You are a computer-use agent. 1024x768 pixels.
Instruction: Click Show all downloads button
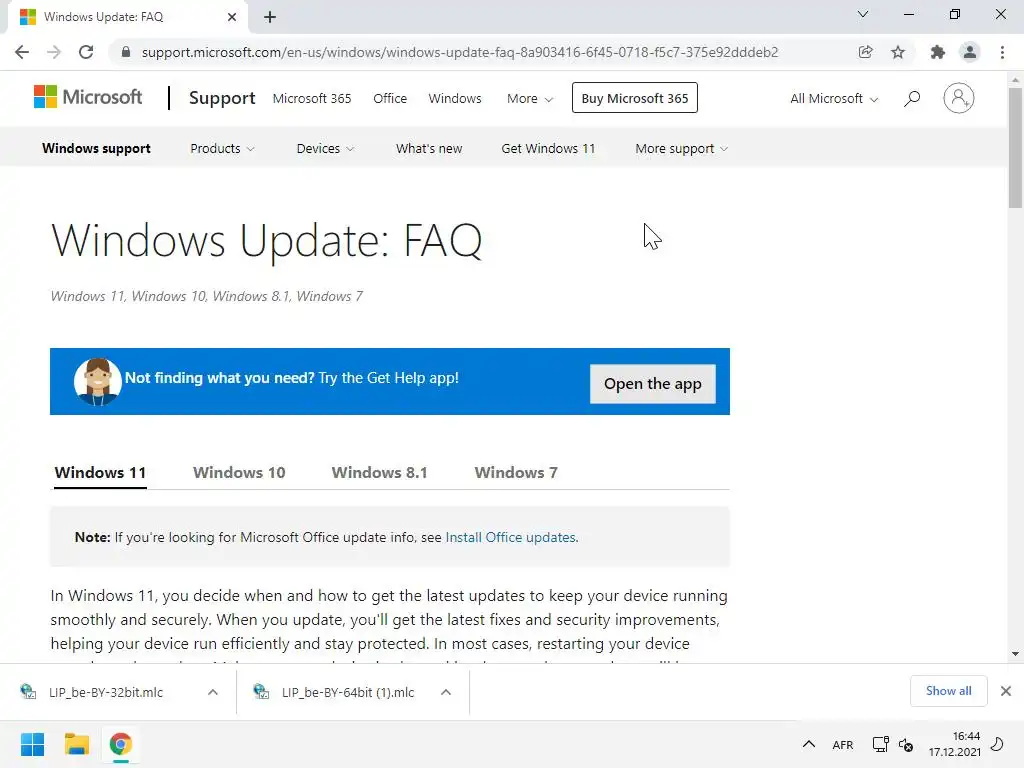[948, 691]
